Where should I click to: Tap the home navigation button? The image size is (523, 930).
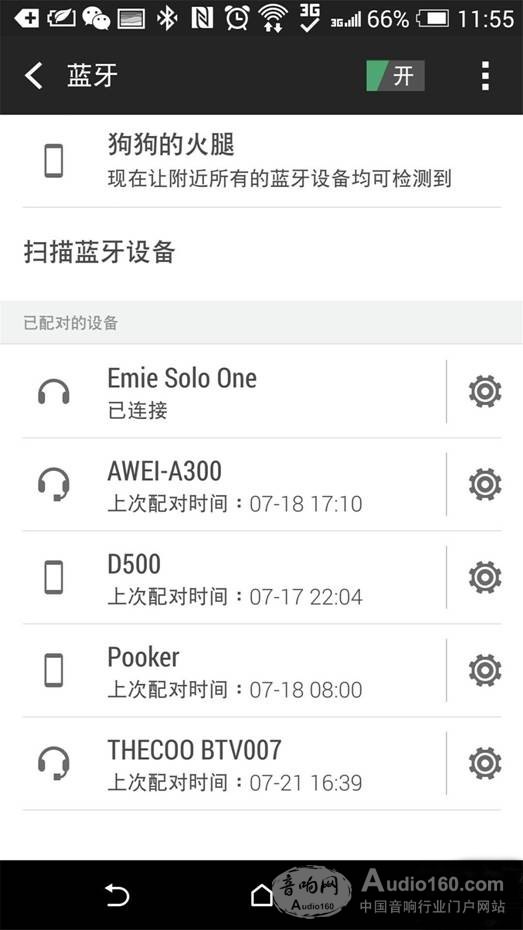click(262, 896)
